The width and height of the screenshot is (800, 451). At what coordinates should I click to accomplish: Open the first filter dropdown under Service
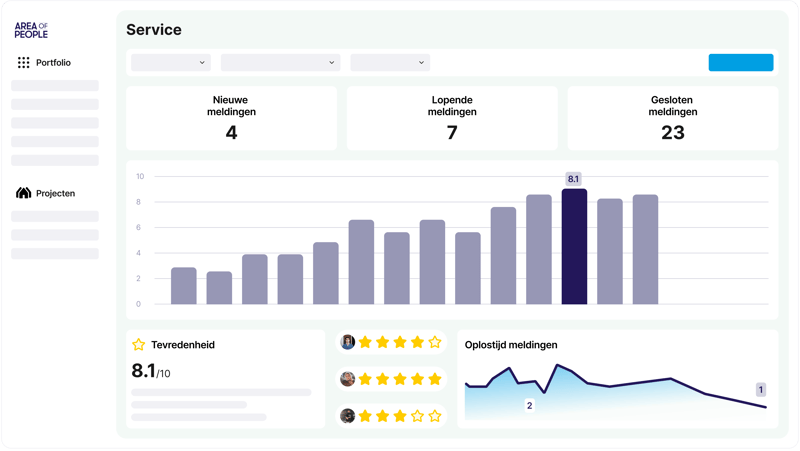(171, 63)
